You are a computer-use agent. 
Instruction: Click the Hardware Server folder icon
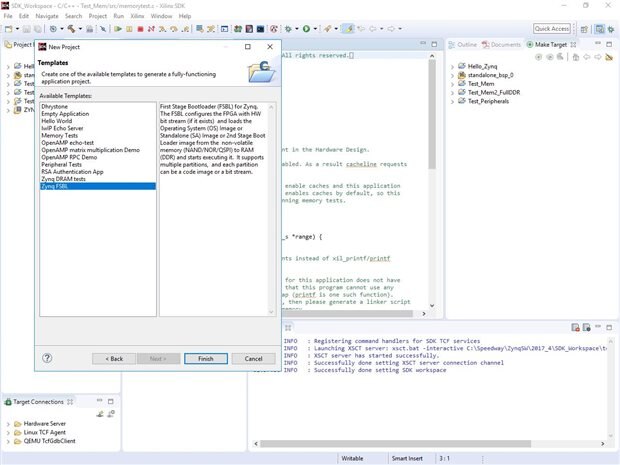[x=17, y=423]
